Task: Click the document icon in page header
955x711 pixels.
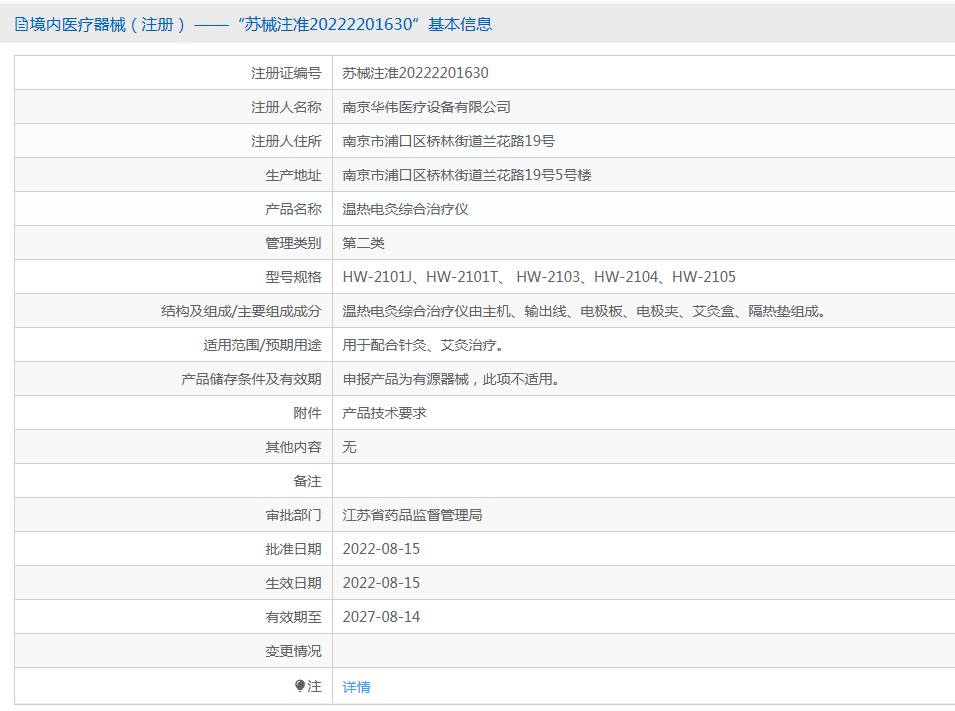Action: click(x=21, y=25)
